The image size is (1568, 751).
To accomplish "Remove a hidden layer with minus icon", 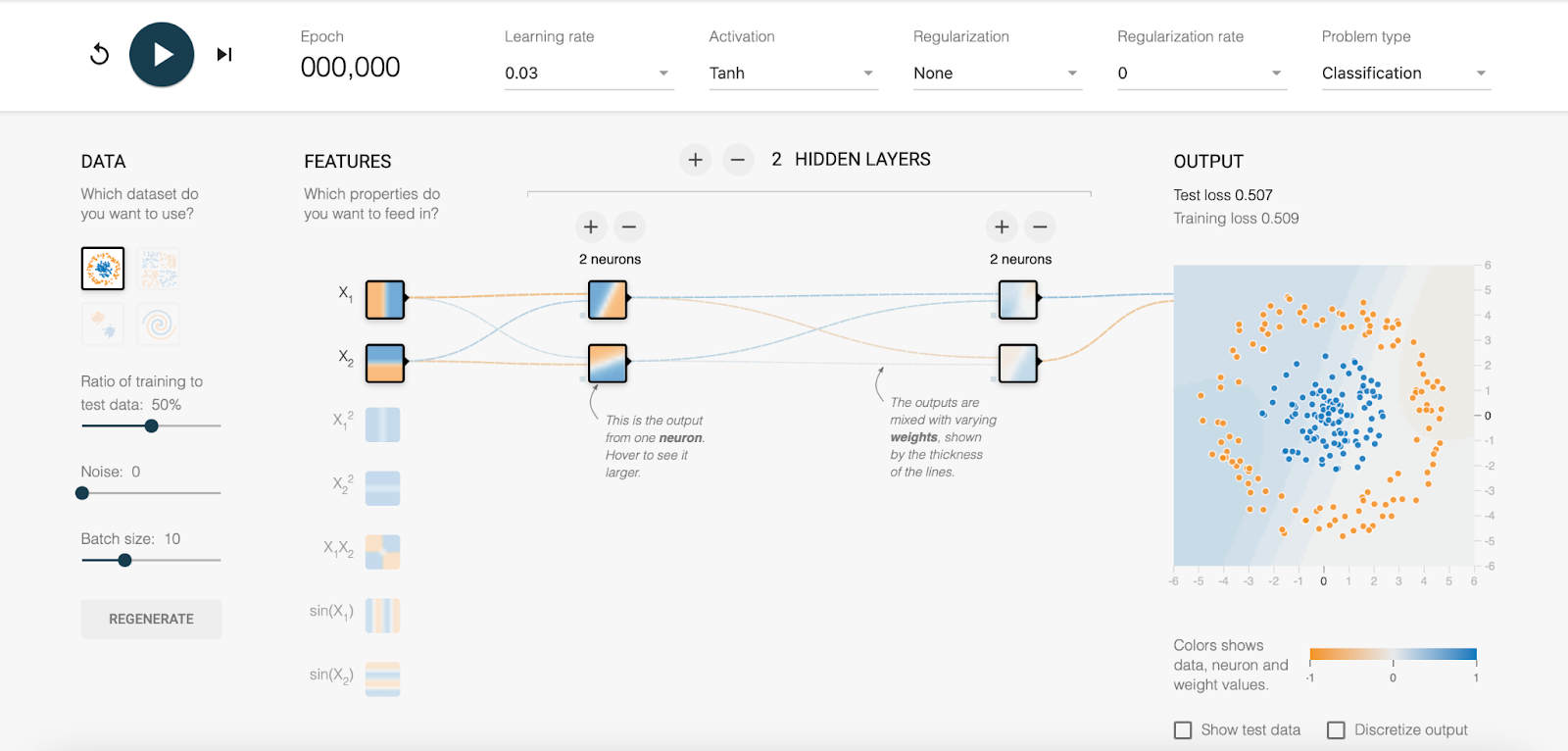I will (x=738, y=159).
